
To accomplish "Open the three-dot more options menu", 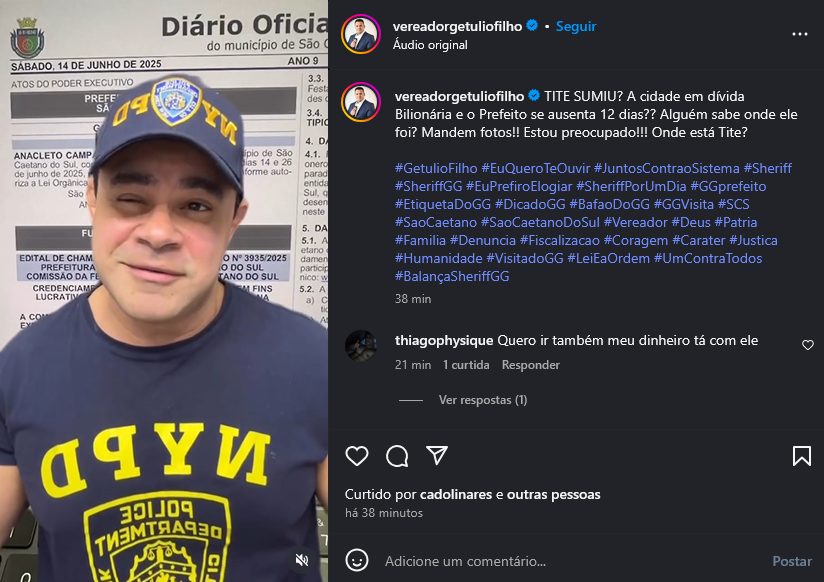I will click(800, 34).
